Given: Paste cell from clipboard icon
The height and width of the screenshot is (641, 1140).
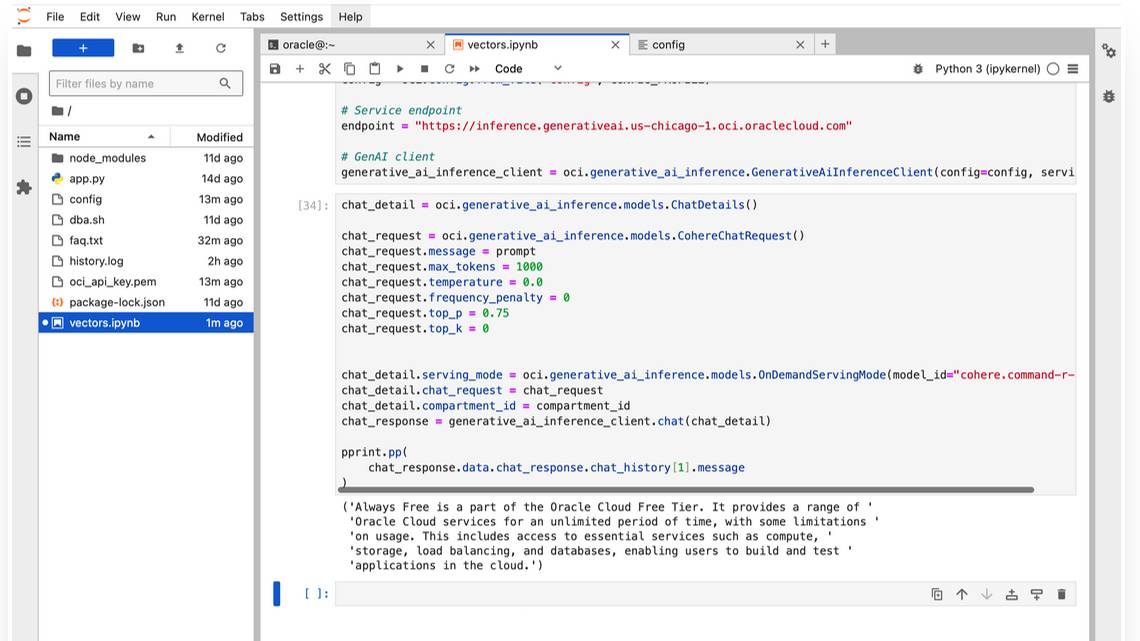Looking at the screenshot, I should pos(374,68).
